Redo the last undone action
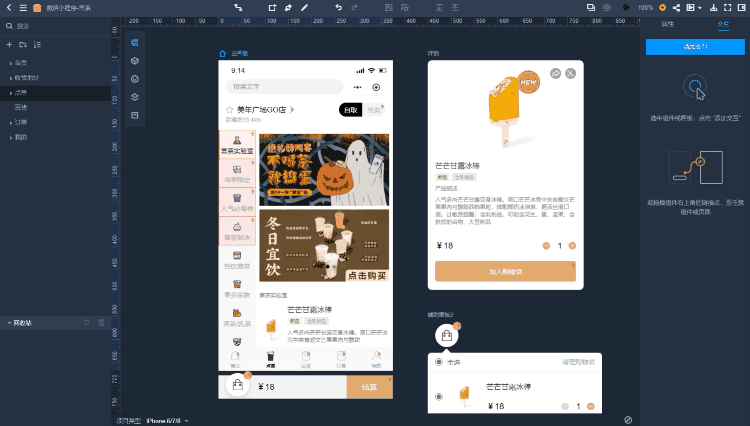Screen dimensions: 750x426 (x=354, y=8)
